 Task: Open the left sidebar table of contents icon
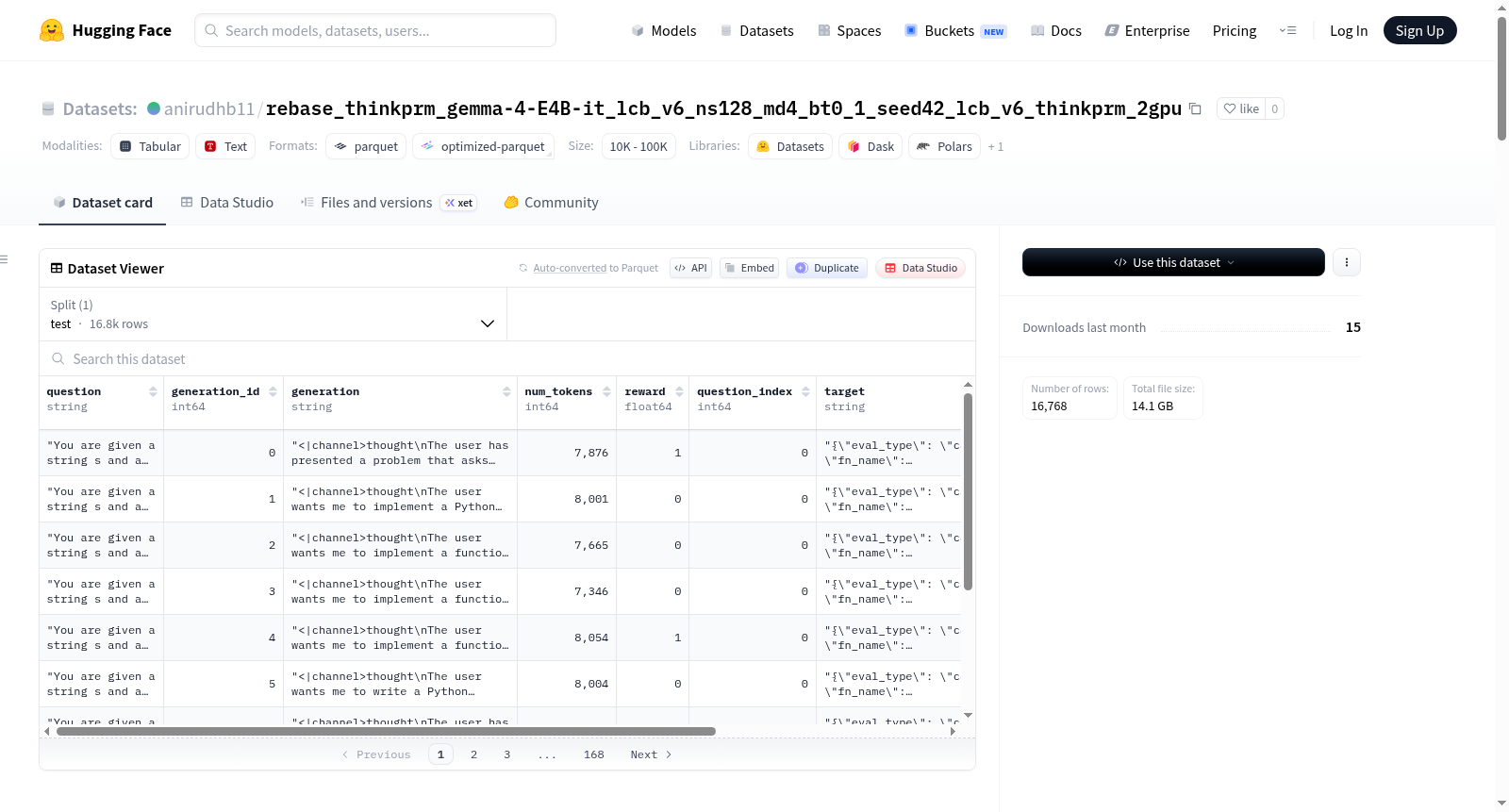[4, 259]
